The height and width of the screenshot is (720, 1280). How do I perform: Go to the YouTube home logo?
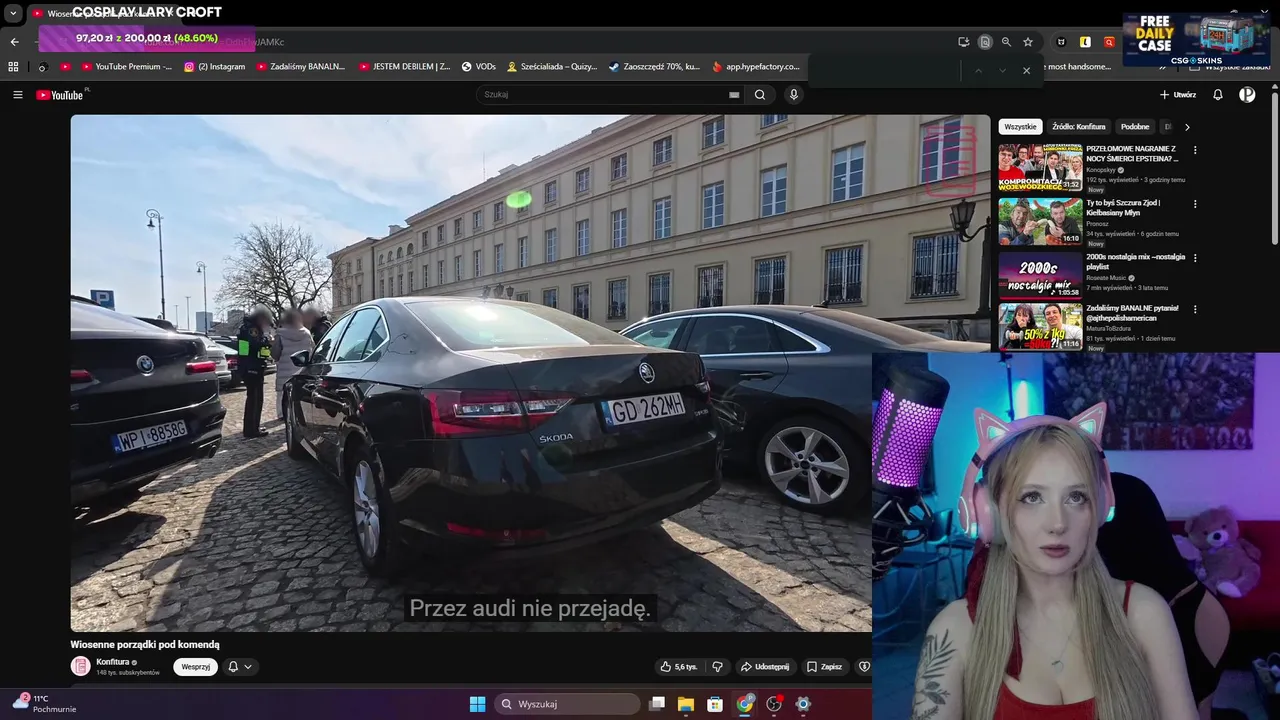(x=62, y=95)
